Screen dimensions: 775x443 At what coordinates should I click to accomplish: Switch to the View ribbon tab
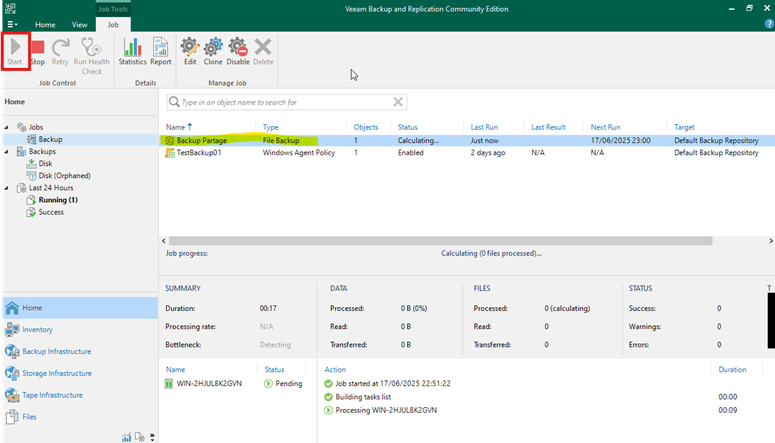(x=78, y=24)
